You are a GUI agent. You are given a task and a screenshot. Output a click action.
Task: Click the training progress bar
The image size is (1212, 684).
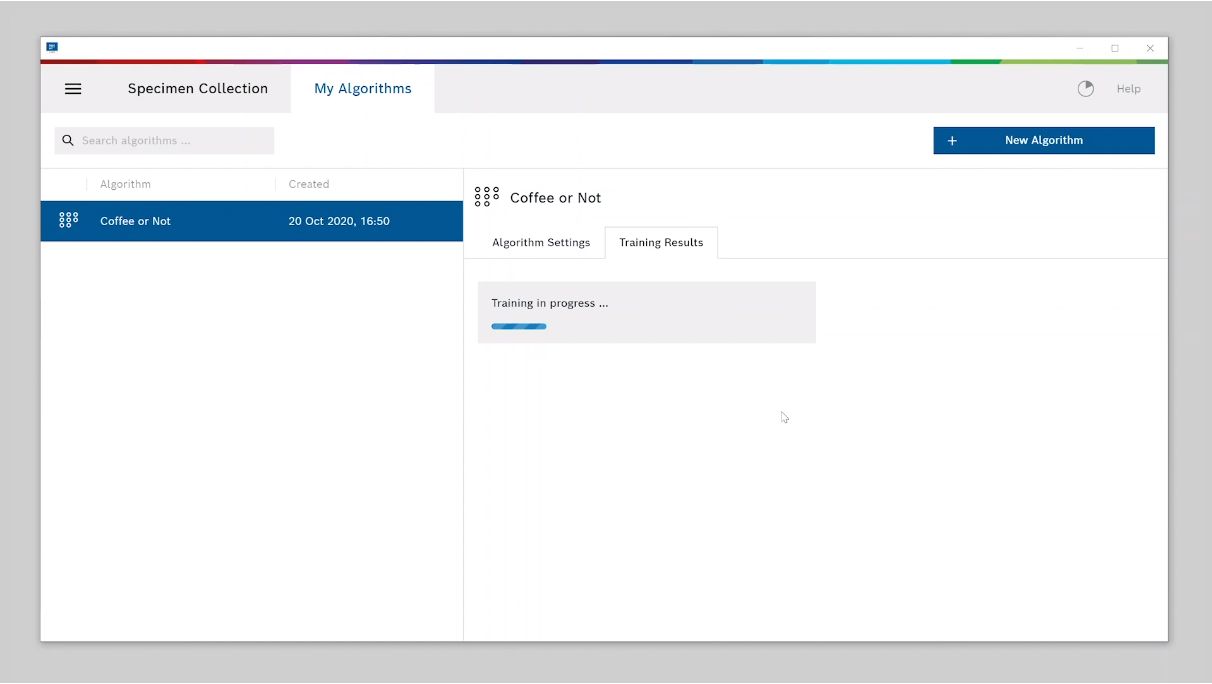[x=519, y=326]
